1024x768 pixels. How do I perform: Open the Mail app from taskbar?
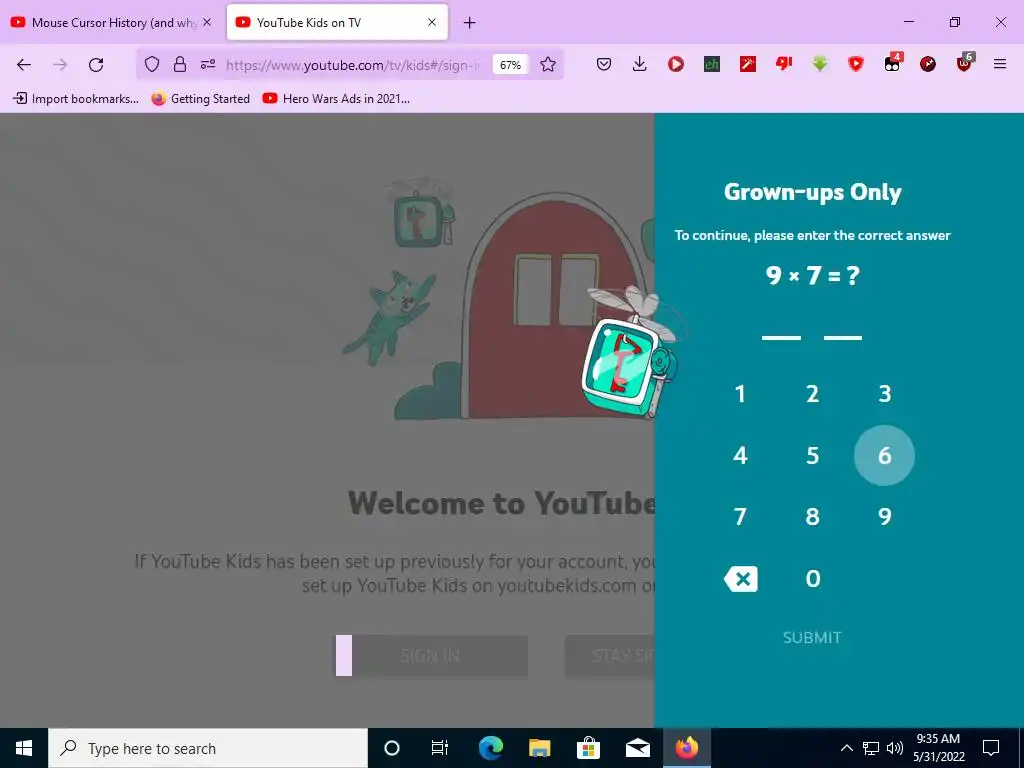pos(637,748)
